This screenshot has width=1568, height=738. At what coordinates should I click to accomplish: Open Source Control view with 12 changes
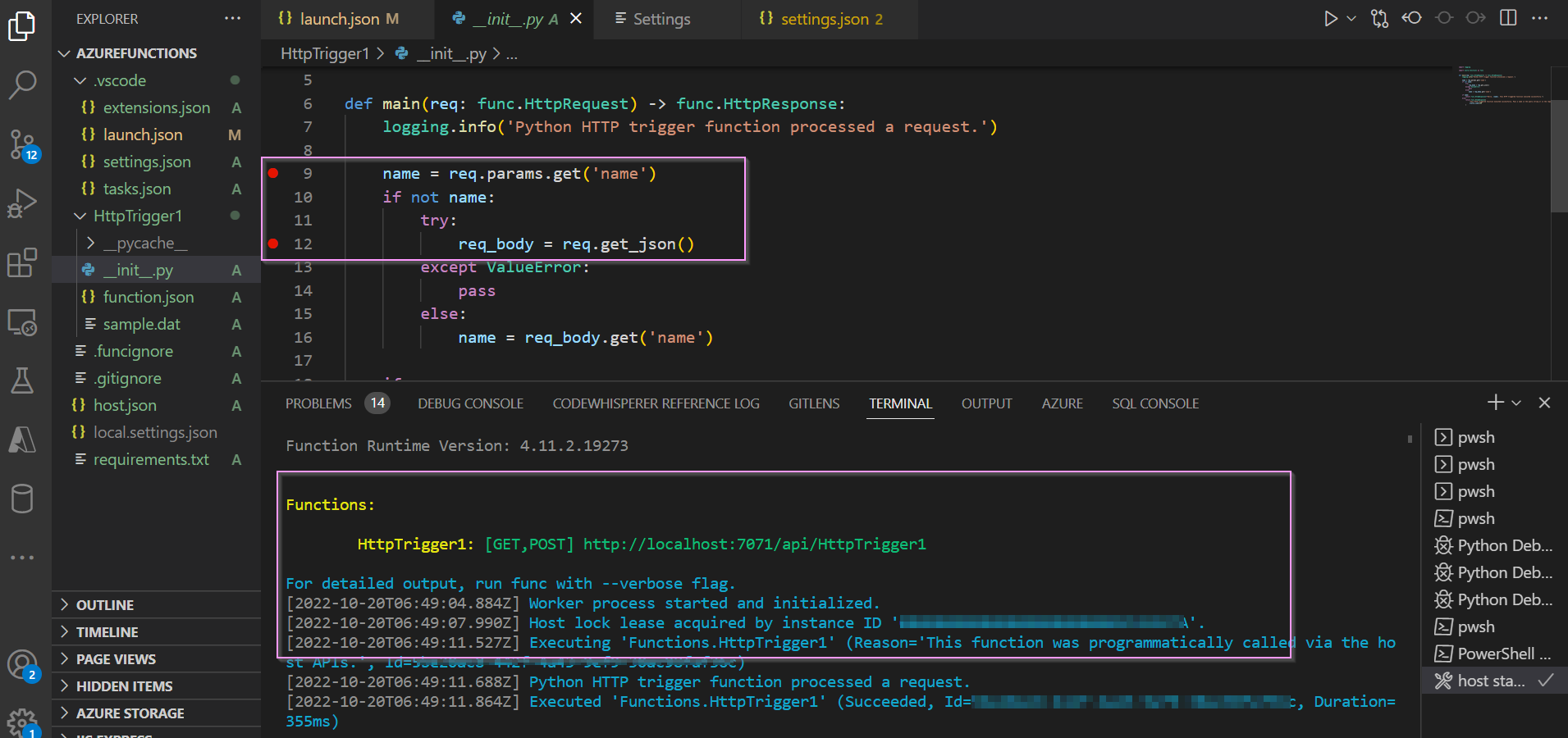22,144
